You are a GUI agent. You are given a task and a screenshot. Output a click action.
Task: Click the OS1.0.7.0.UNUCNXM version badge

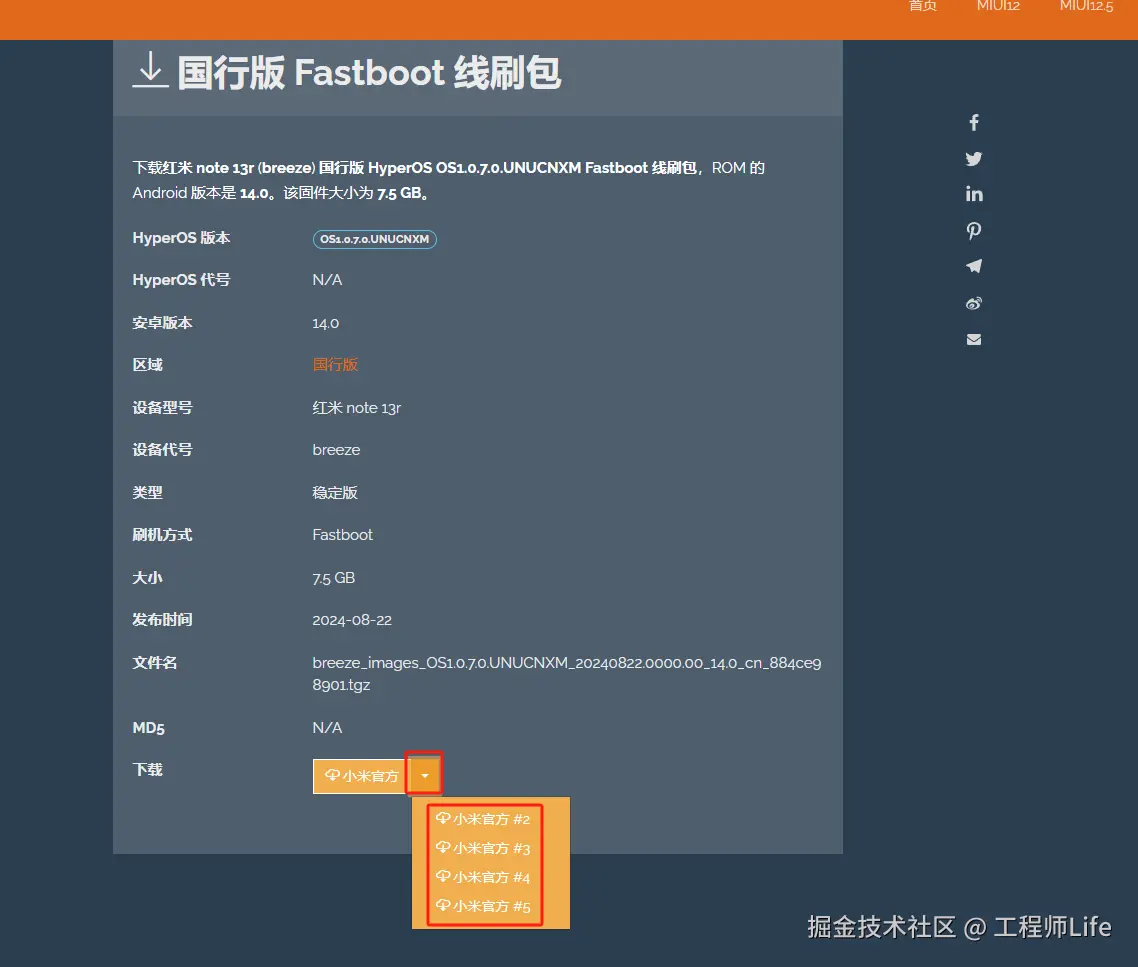coord(374,239)
